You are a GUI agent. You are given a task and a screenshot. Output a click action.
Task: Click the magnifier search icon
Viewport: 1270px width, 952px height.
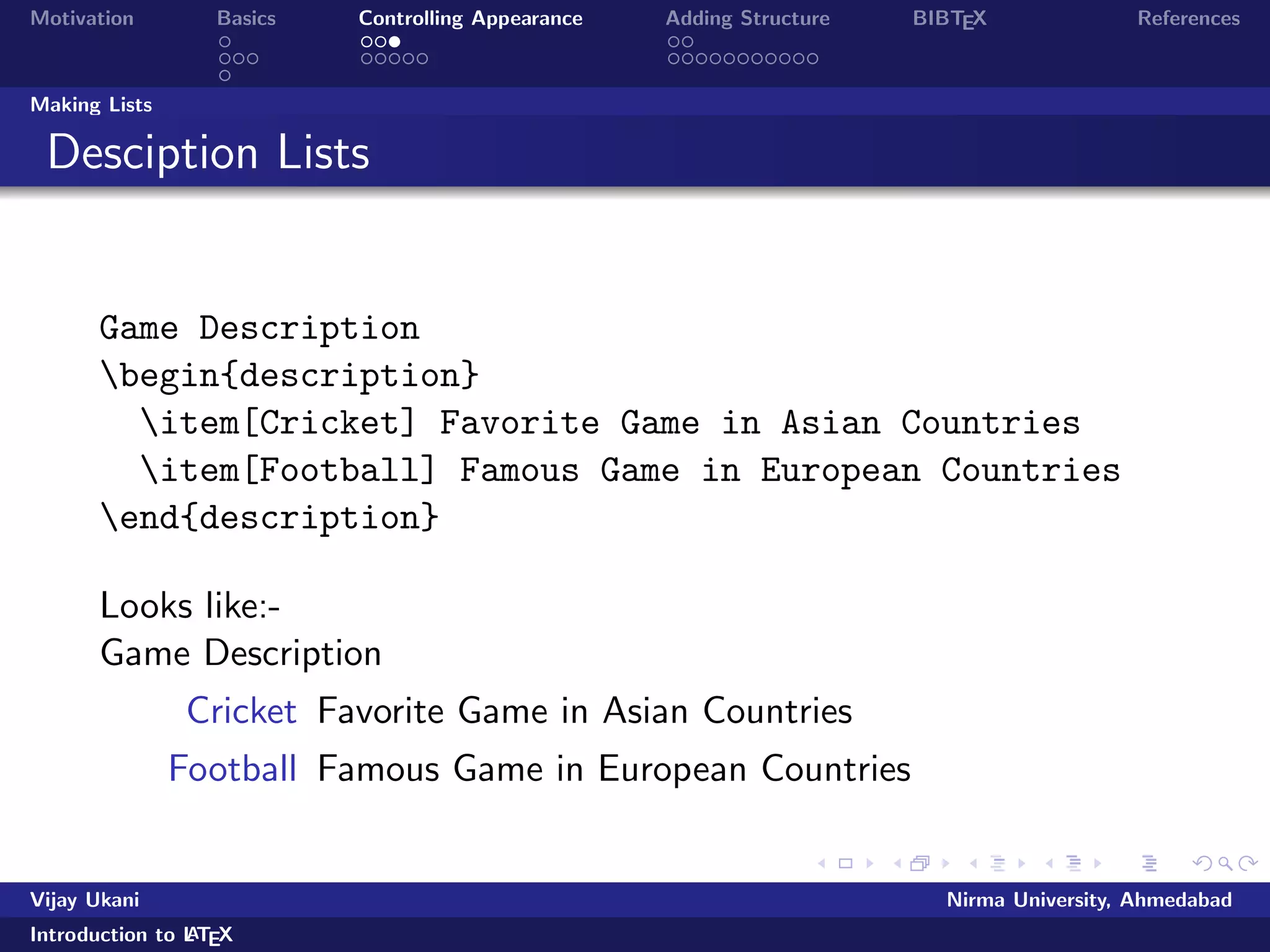click(x=1225, y=863)
